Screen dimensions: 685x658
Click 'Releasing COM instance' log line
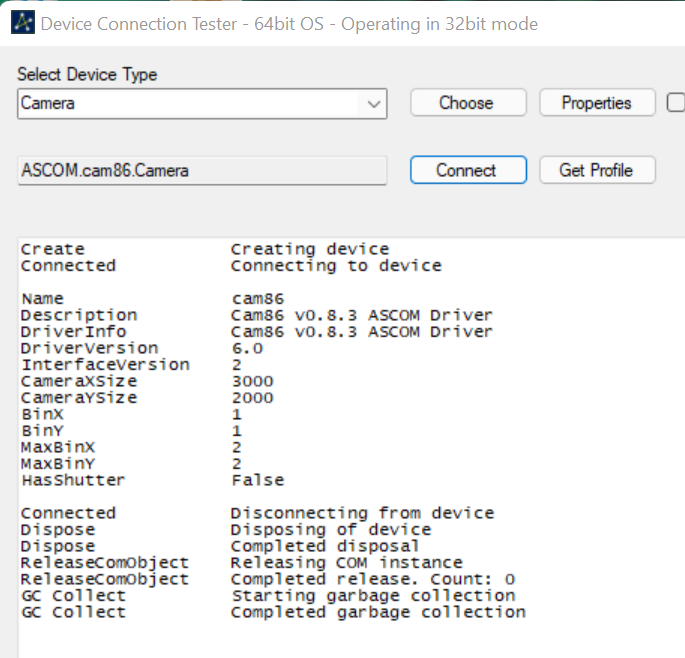click(x=347, y=562)
